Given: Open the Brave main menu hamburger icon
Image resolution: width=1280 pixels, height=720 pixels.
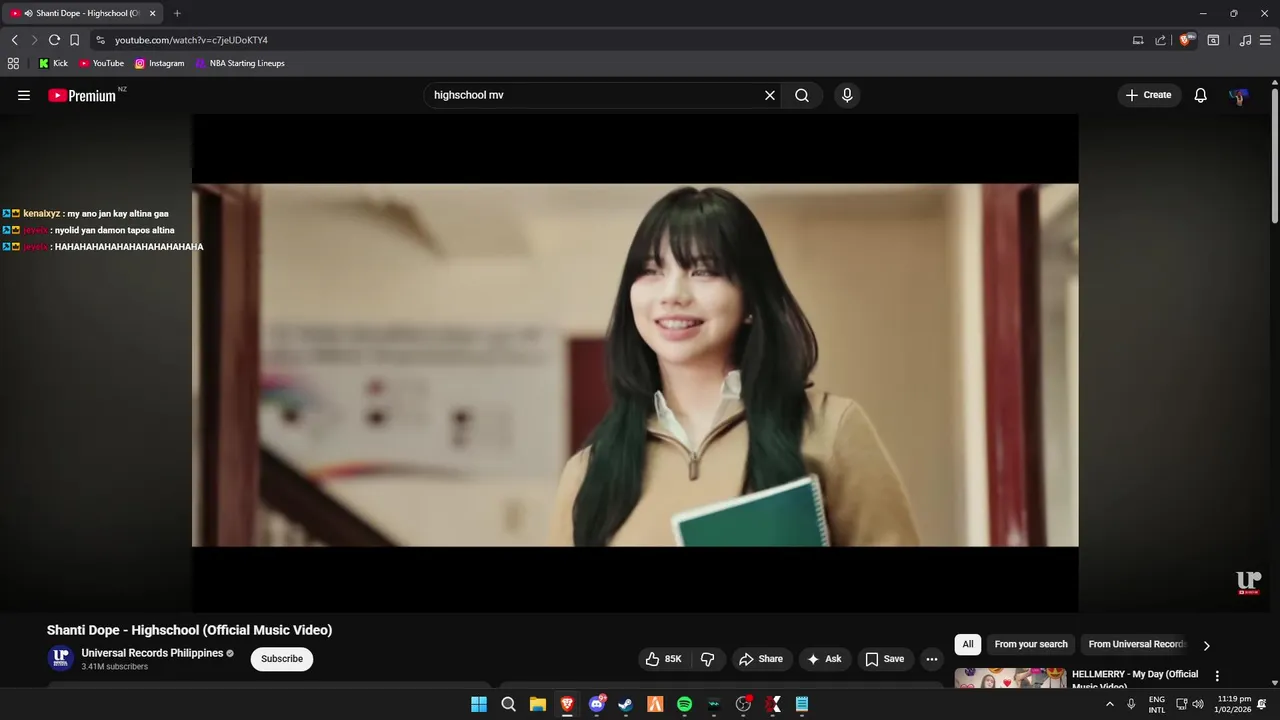Looking at the screenshot, I should 1266,40.
